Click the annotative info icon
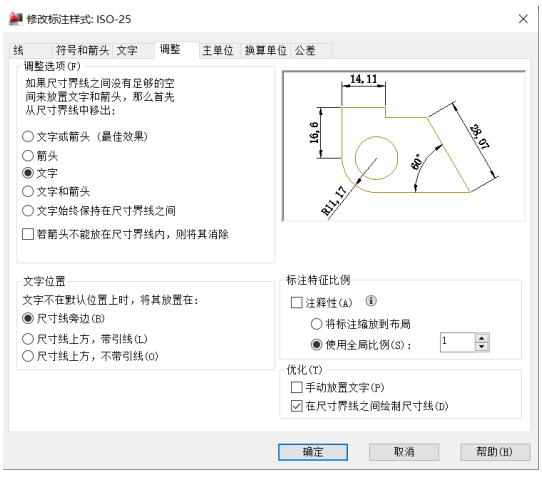This screenshot has height=481, width=542. [x=371, y=301]
